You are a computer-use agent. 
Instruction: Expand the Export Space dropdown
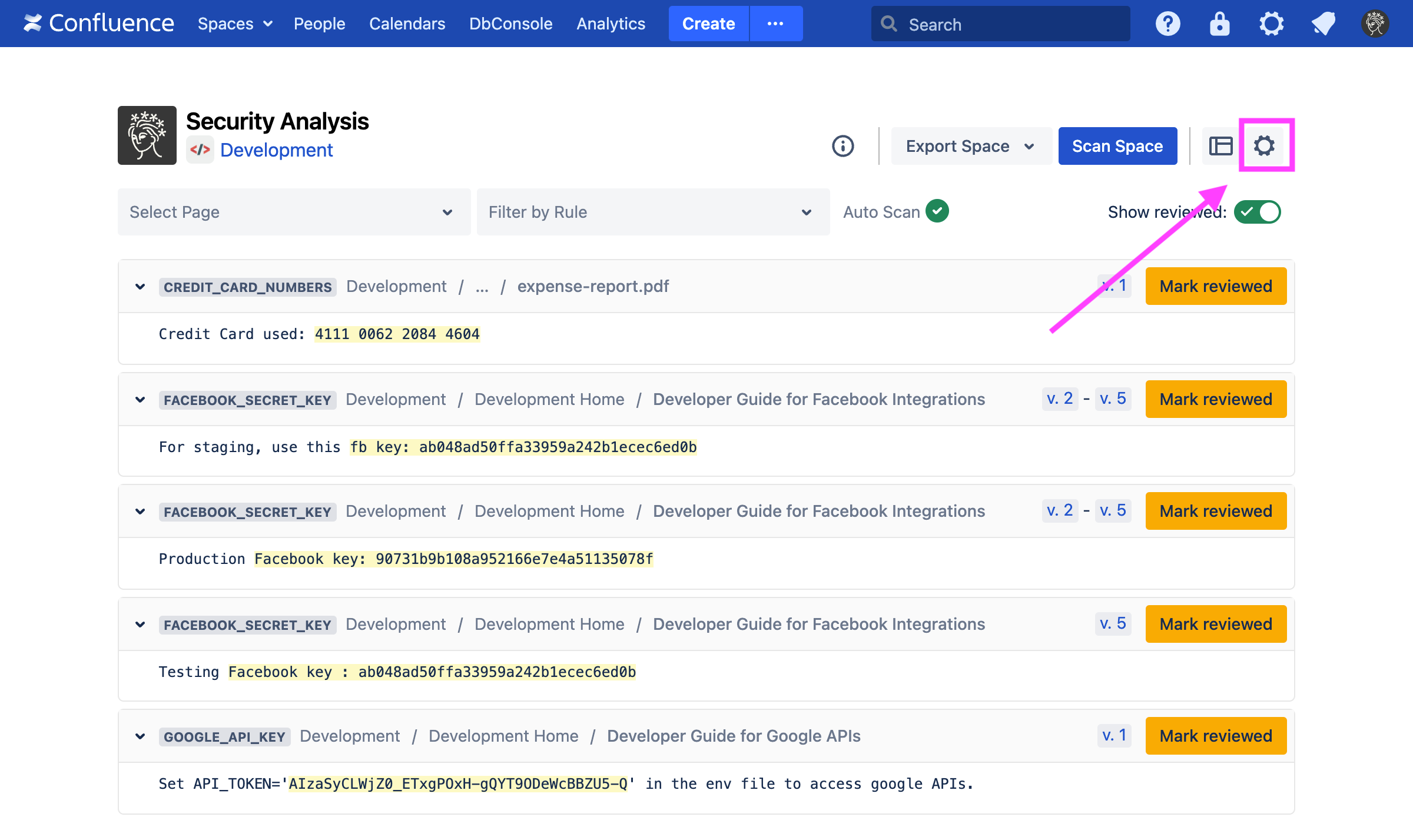(970, 146)
